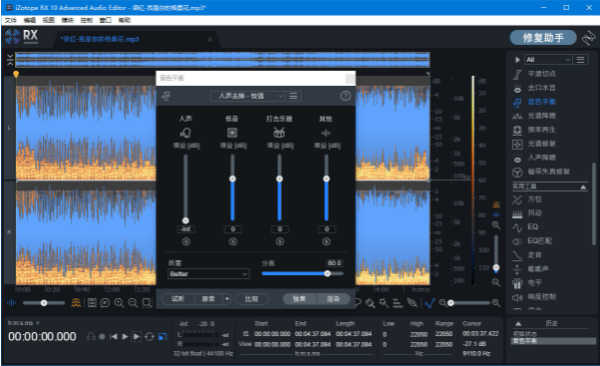The height and width of the screenshot is (366, 600).
Task: Open the 修复助手 repair assistant
Action: click(x=543, y=38)
